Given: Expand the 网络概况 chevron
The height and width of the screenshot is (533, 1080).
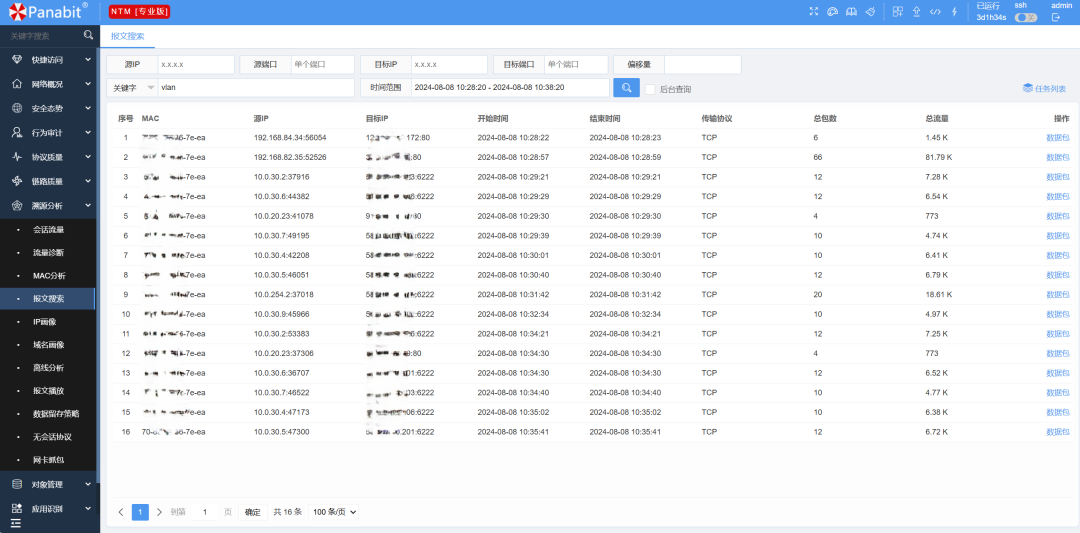Looking at the screenshot, I should tap(88, 84).
